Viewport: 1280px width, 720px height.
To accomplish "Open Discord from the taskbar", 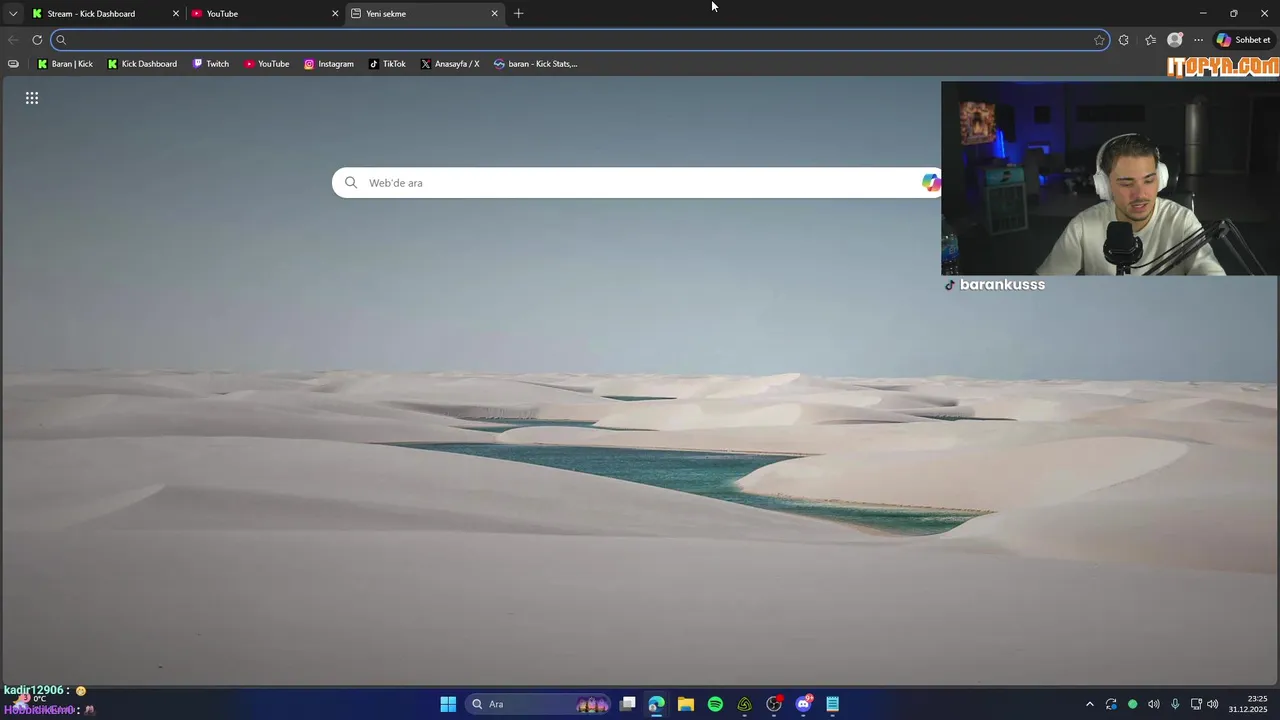I will tap(803, 704).
